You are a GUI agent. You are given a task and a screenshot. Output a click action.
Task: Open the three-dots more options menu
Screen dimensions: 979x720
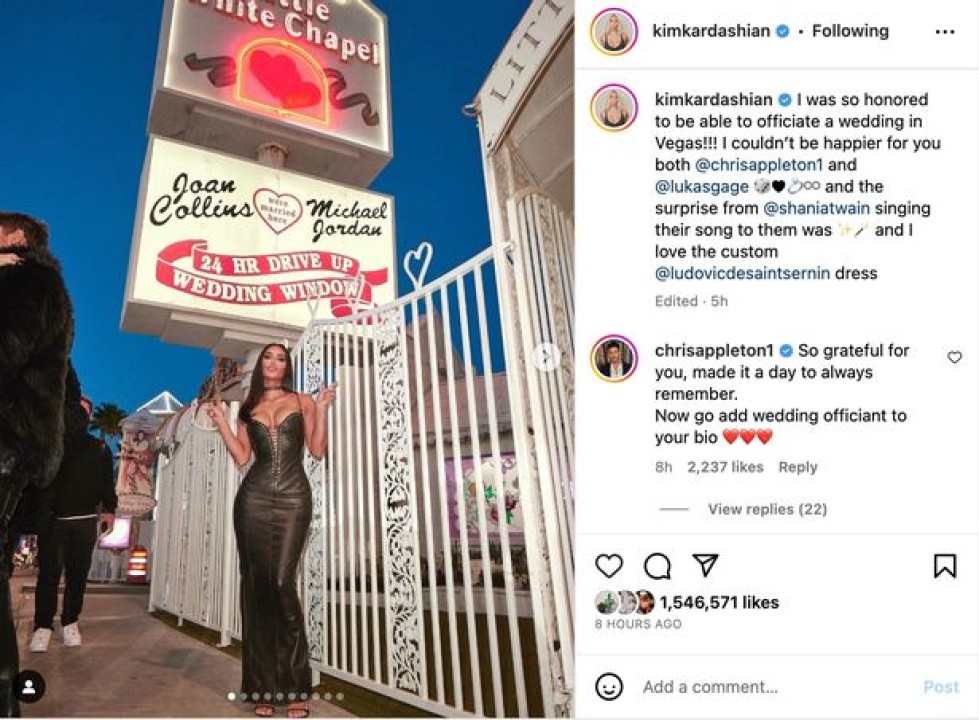tap(945, 32)
